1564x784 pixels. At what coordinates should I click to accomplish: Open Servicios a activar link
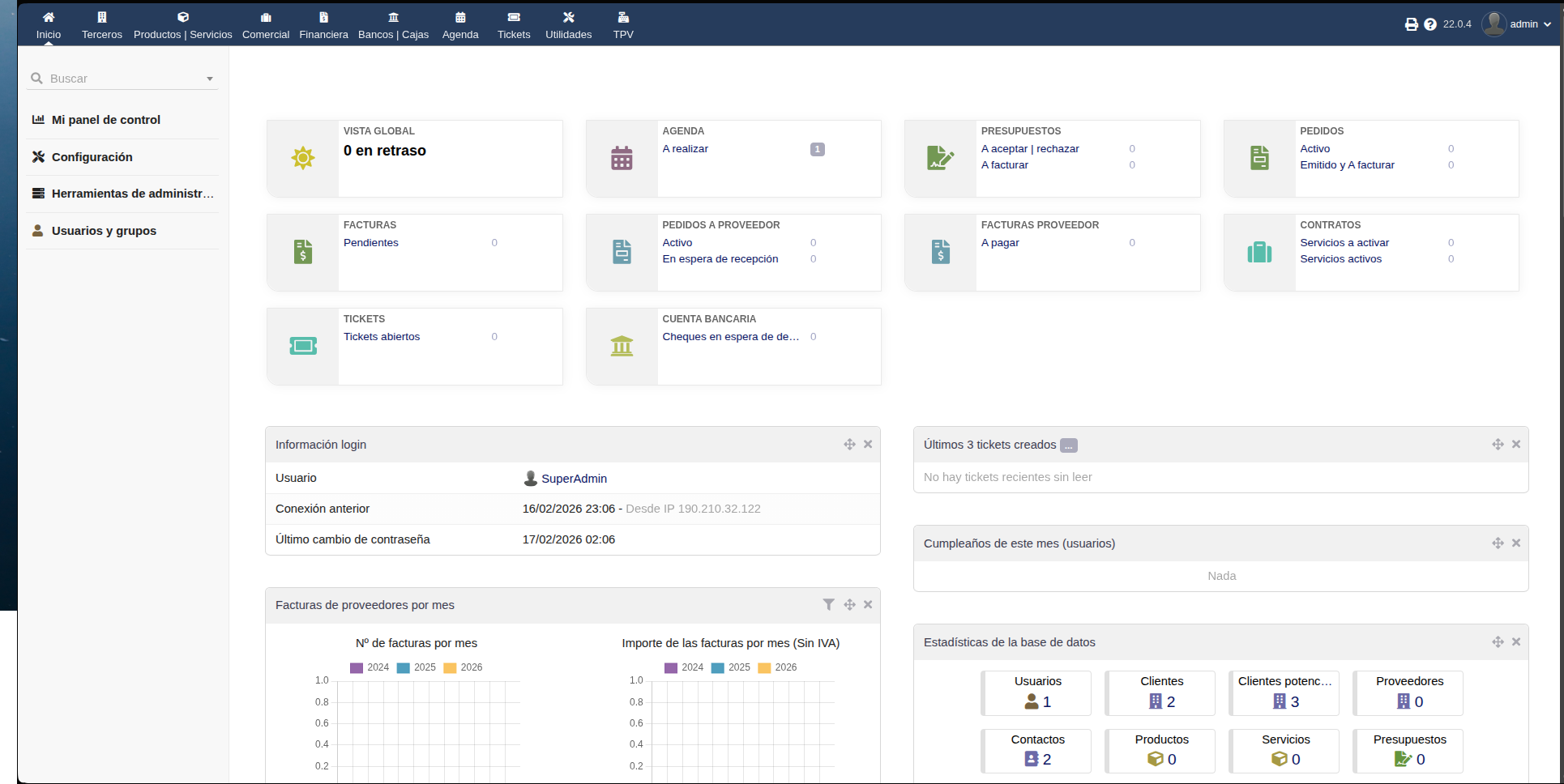point(1344,243)
